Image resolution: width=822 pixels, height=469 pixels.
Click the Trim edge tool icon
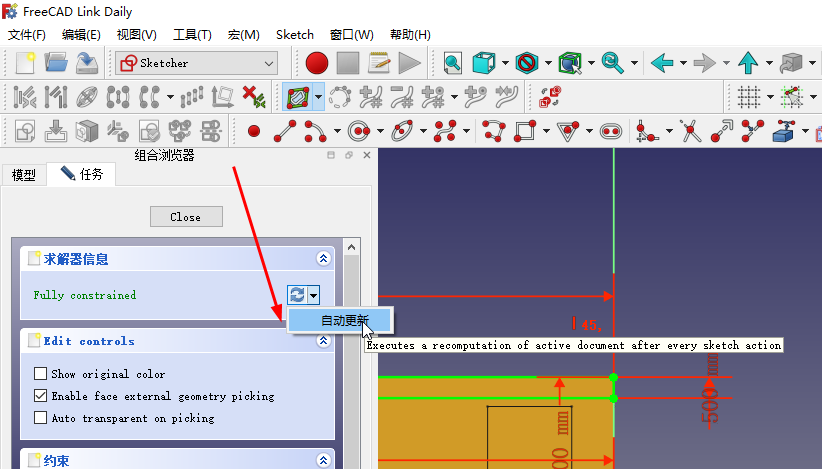pos(690,131)
